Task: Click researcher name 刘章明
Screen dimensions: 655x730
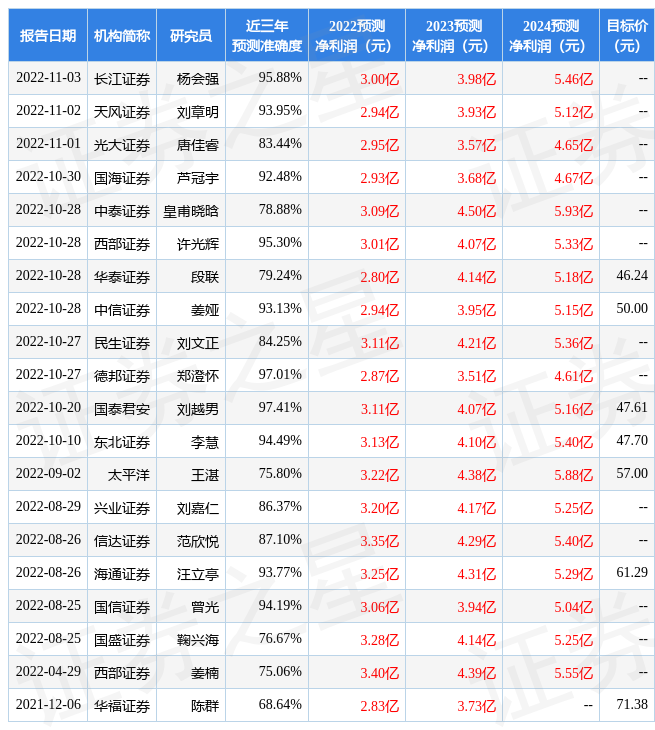Action: pos(198,112)
